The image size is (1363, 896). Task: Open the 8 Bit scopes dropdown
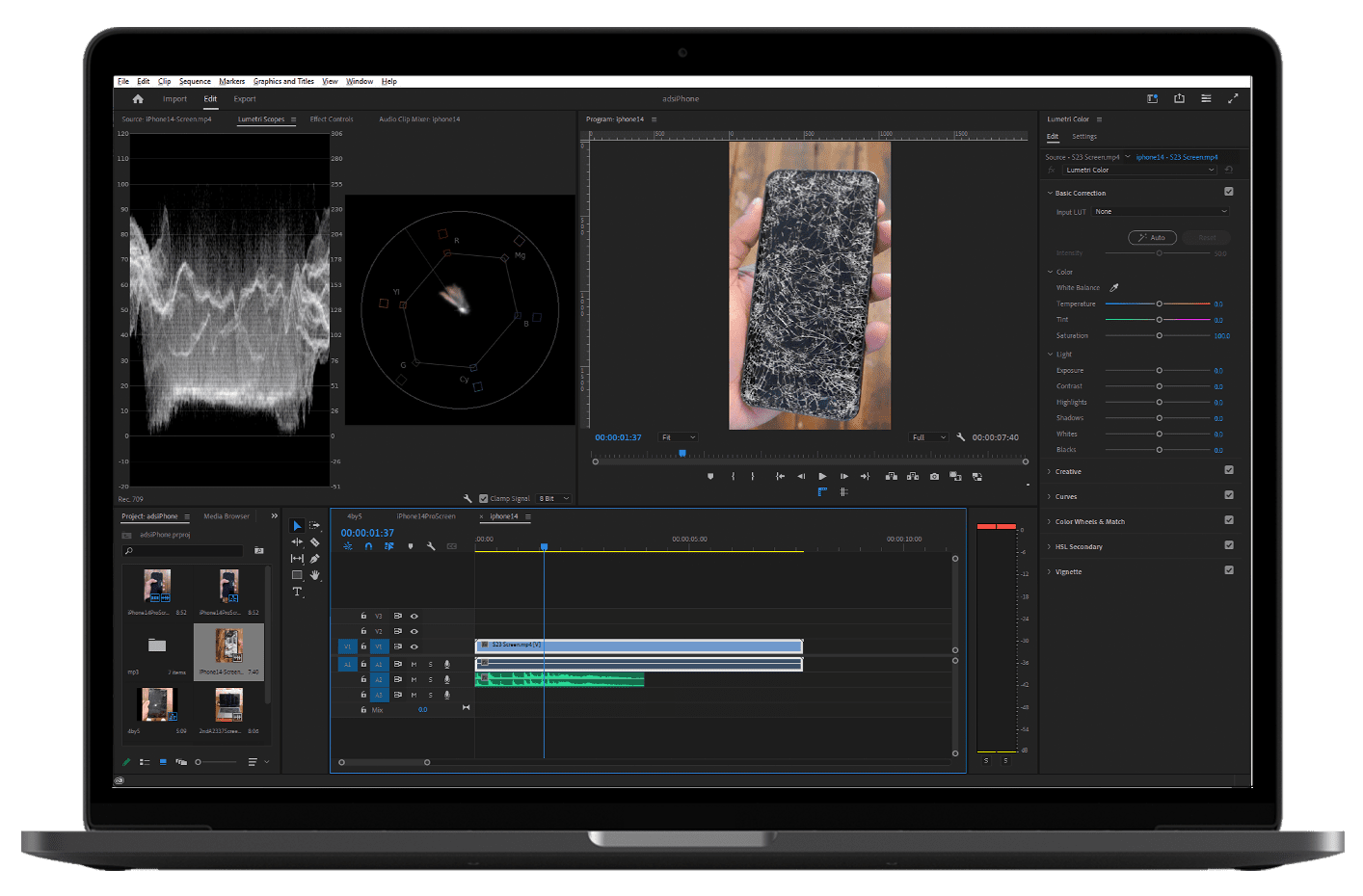(x=554, y=498)
